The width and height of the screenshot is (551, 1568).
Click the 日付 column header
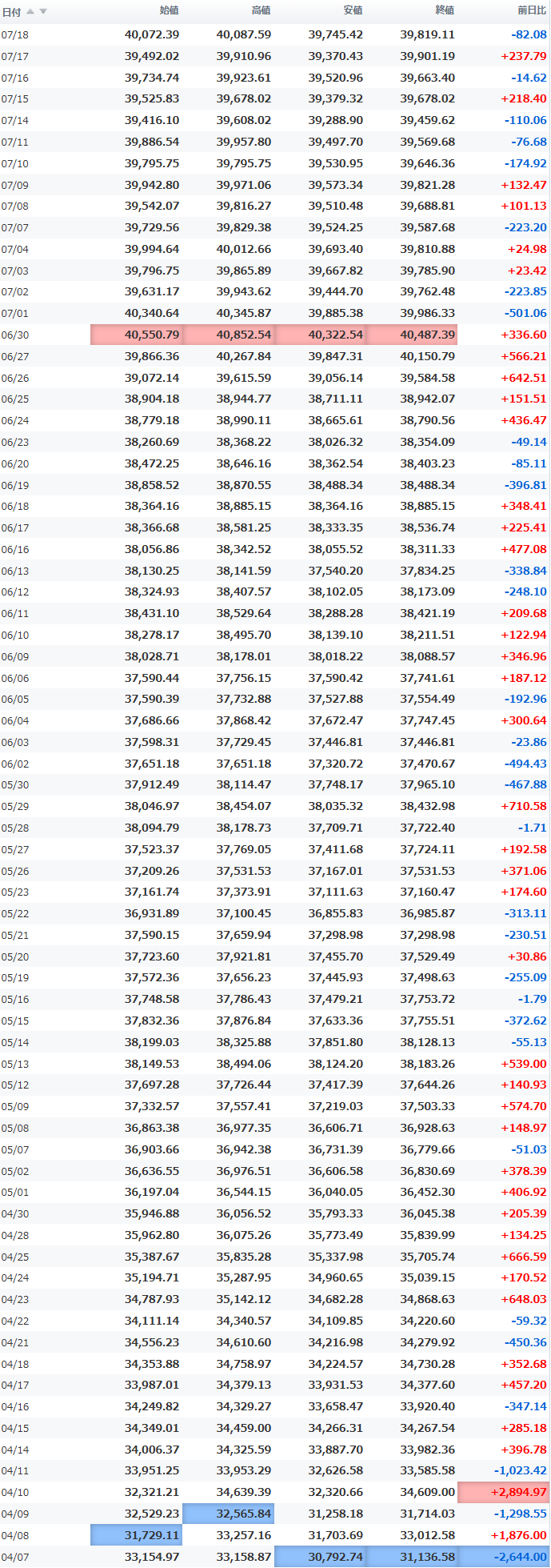point(11,11)
